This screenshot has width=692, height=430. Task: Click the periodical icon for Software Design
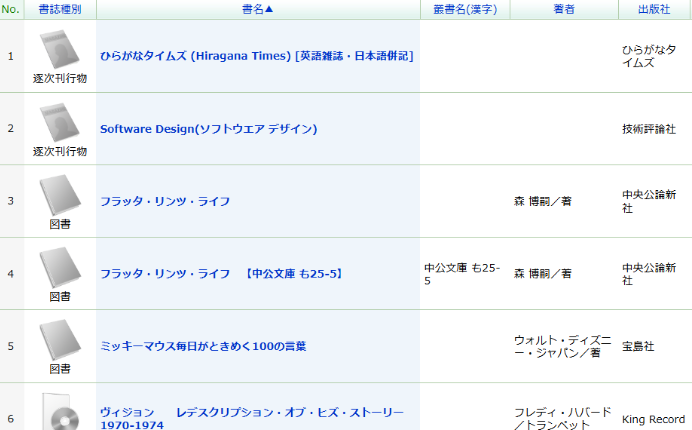[60, 122]
